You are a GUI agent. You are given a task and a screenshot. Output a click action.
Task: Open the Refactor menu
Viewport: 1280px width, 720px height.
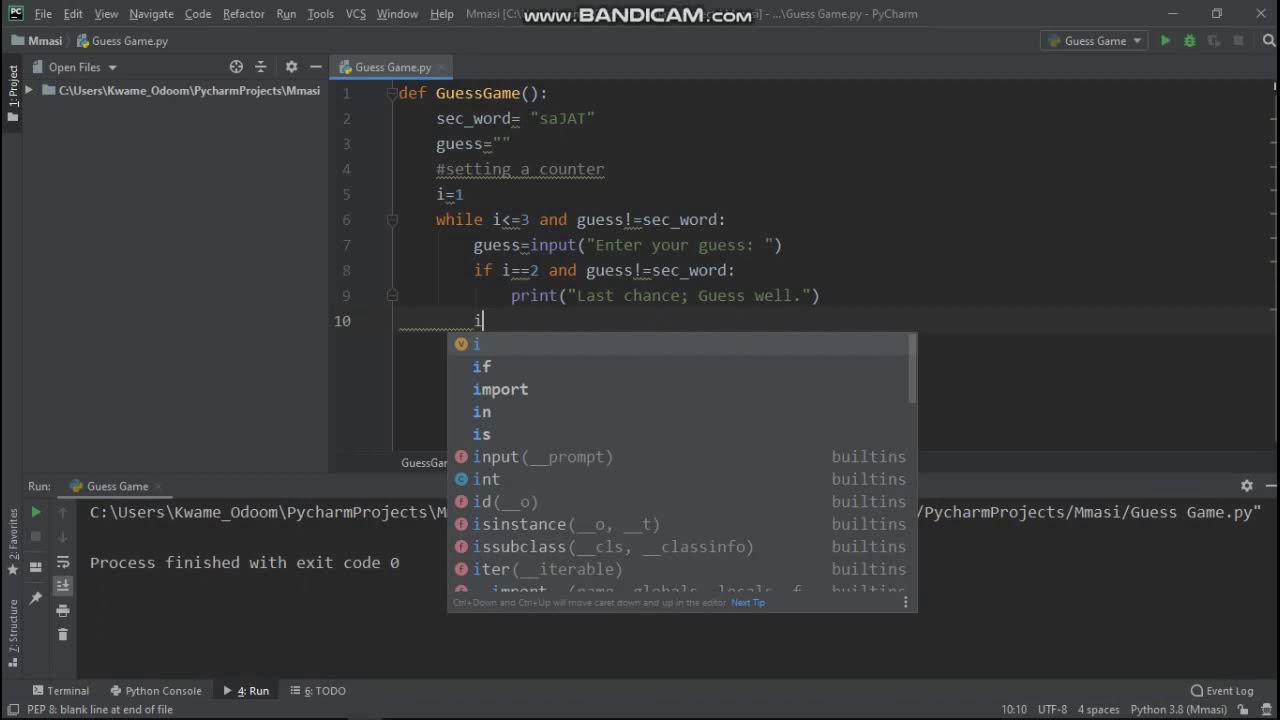click(x=244, y=14)
